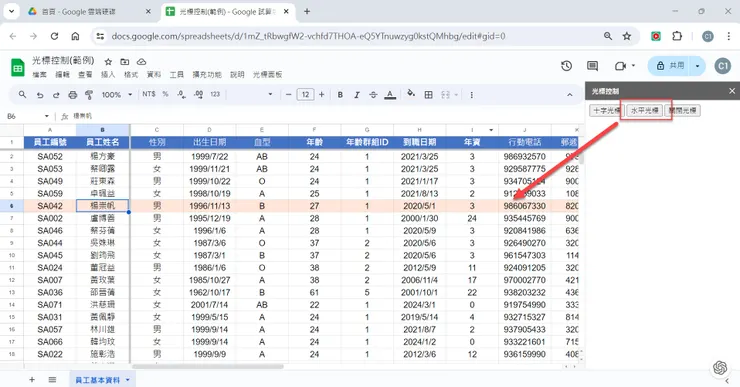Open the 擴充功能 menu

pos(207,75)
